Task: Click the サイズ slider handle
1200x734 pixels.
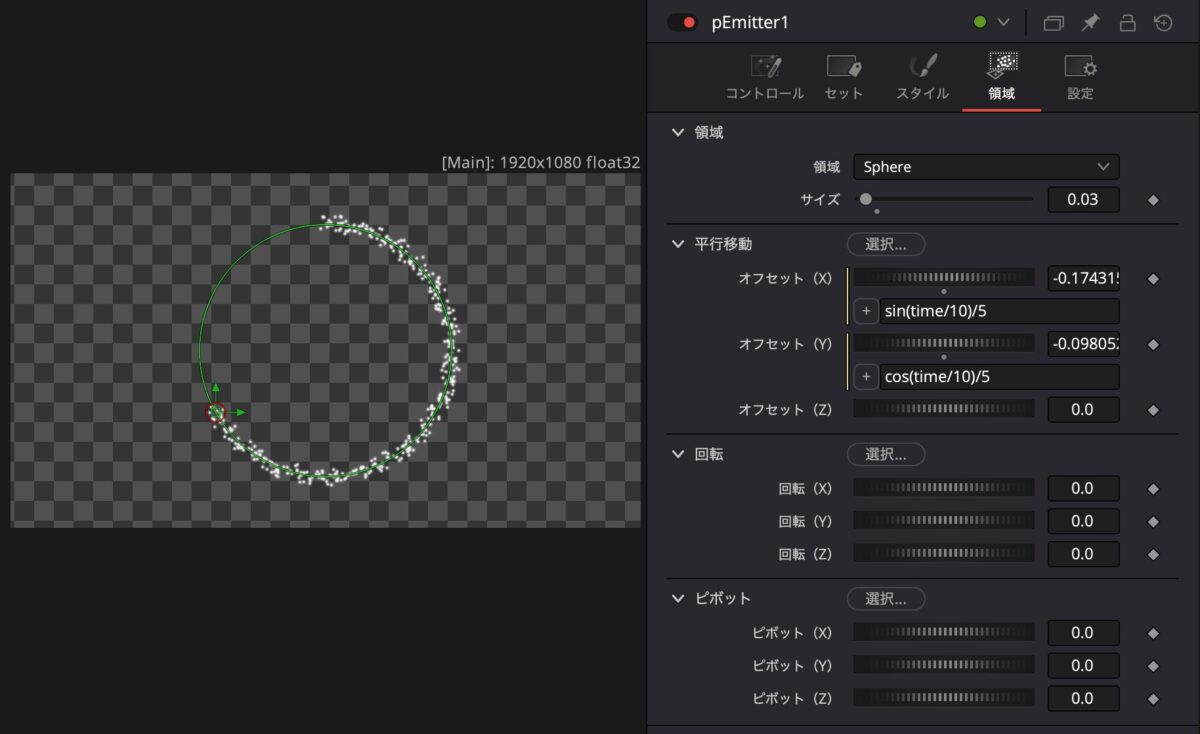Action: tap(866, 199)
